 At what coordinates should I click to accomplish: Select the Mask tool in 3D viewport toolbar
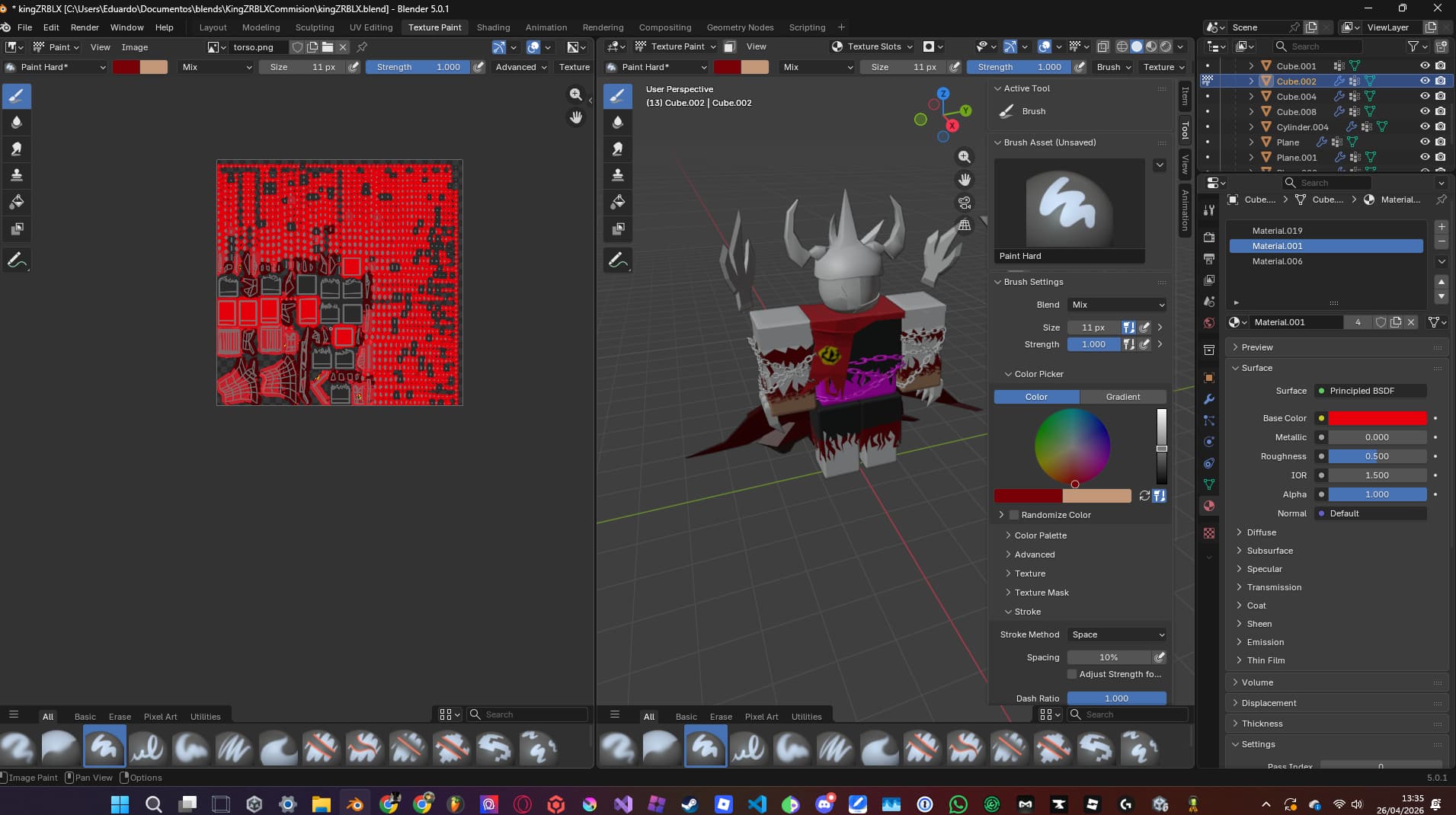tap(618, 229)
